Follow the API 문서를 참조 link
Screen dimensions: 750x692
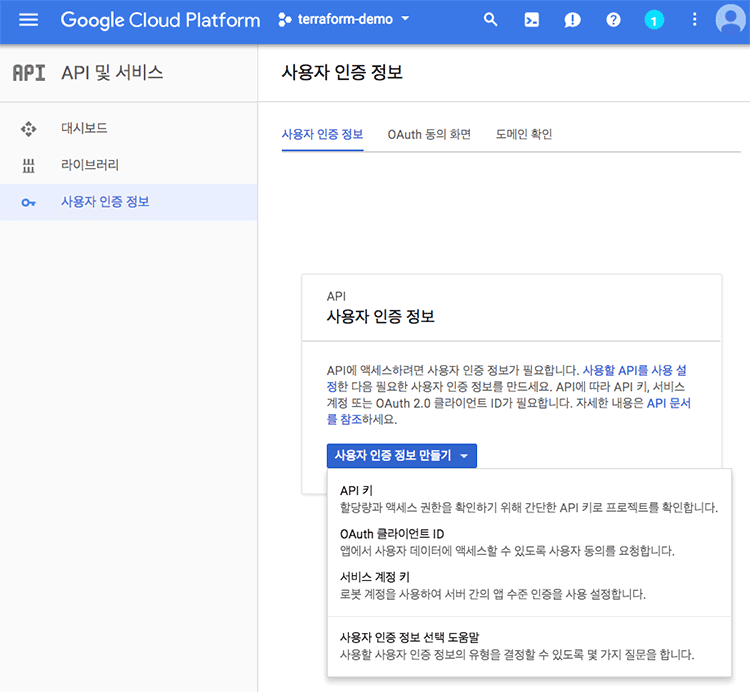669,403
